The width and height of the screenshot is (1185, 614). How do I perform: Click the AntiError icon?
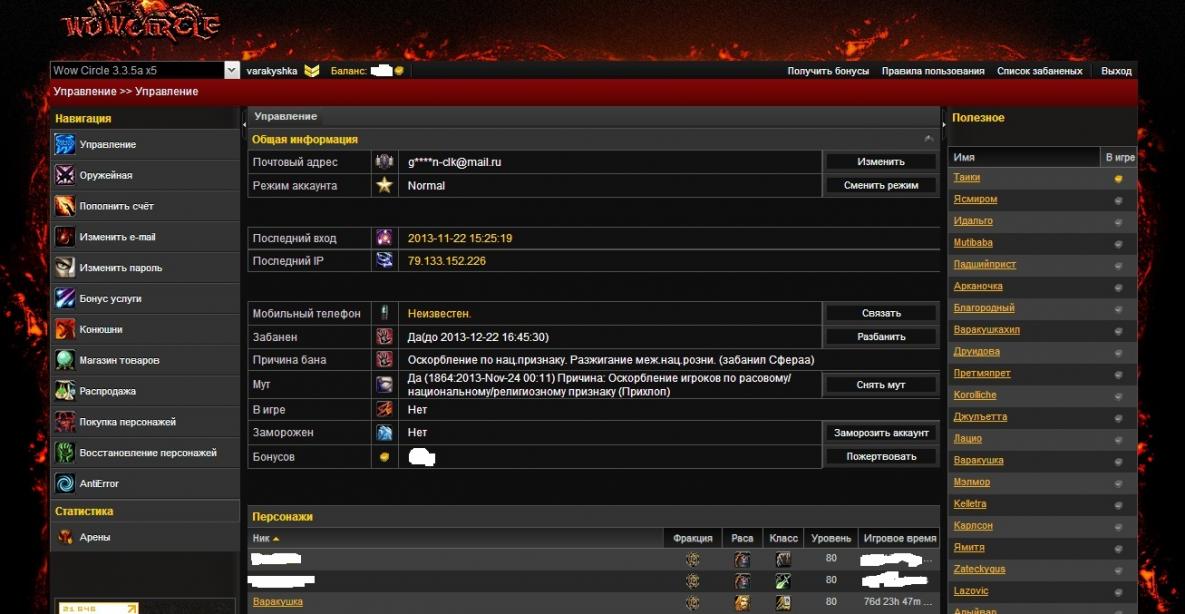[x=65, y=484]
